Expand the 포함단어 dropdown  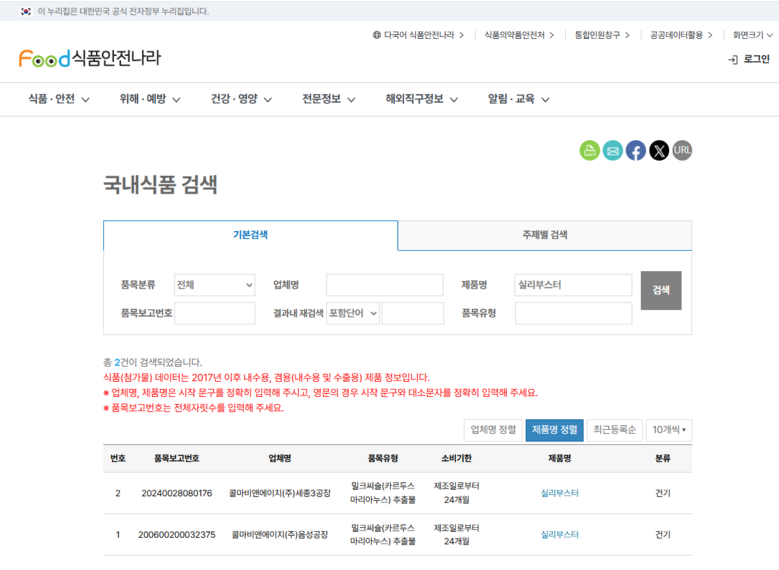[x=353, y=313]
